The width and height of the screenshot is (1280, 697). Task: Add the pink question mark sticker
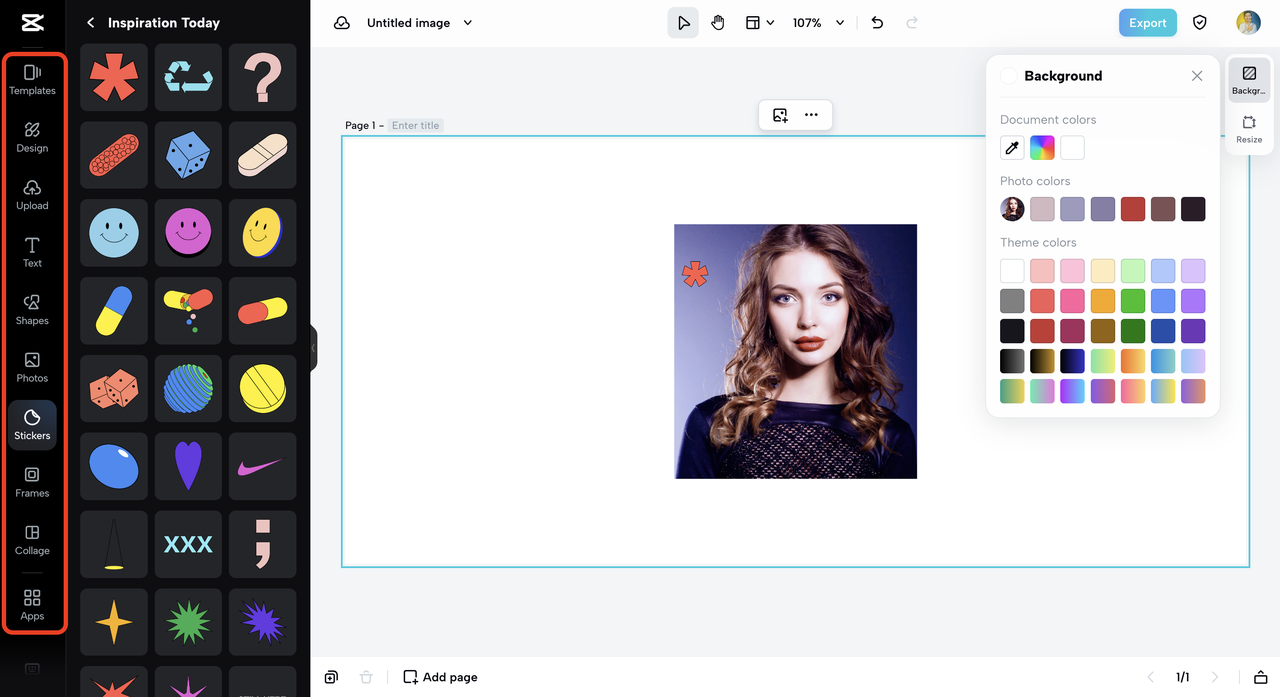(x=262, y=77)
